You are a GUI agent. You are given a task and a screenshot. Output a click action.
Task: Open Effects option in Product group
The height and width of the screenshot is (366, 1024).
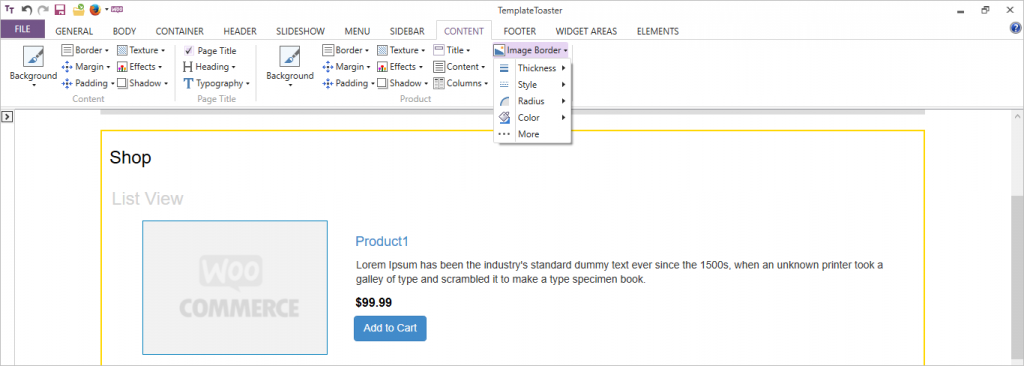(400, 67)
